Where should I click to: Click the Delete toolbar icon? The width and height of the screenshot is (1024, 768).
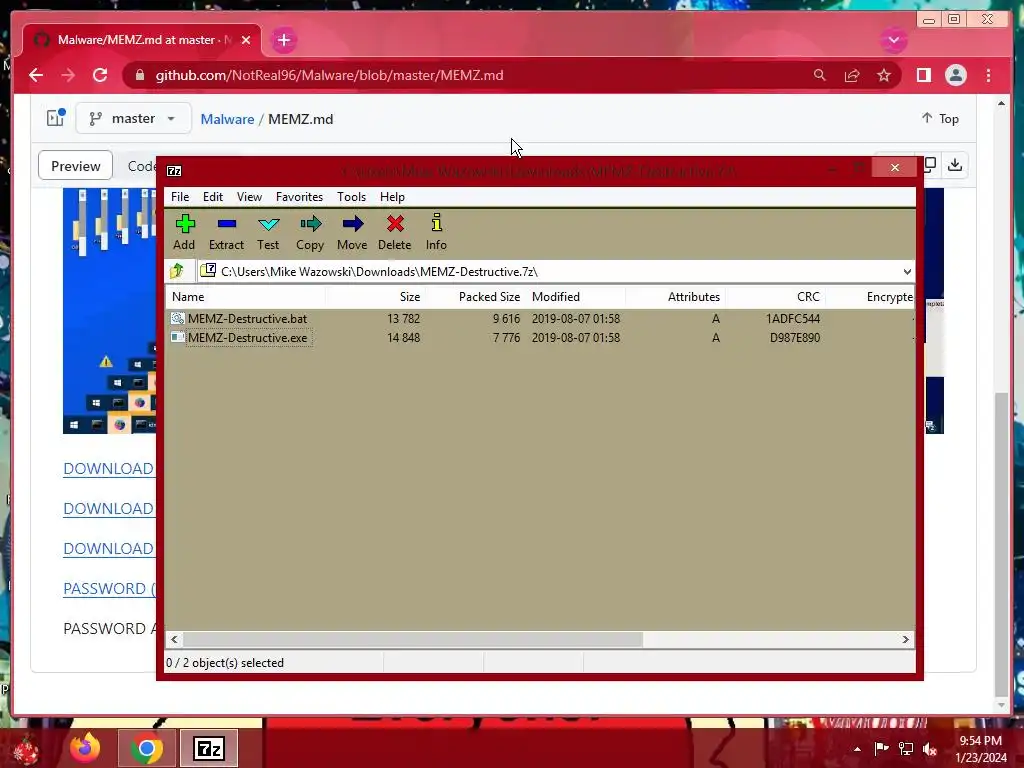[394, 232]
